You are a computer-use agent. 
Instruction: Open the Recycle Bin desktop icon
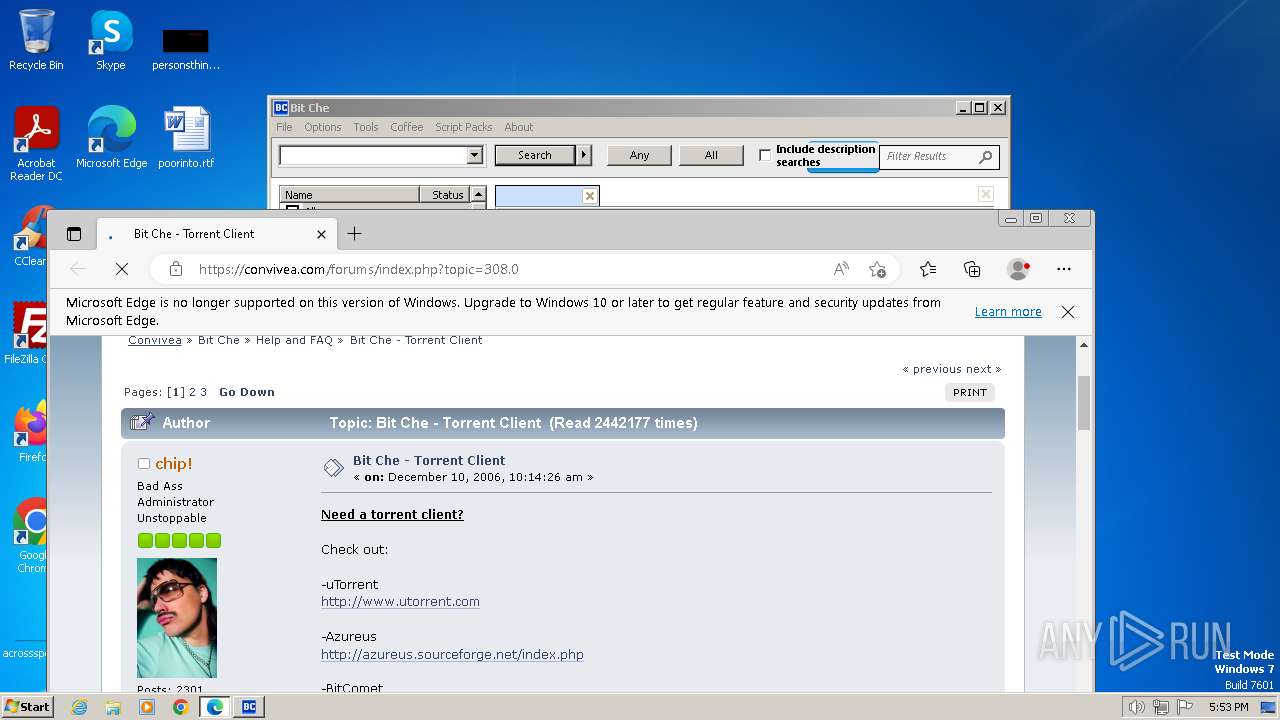pyautogui.click(x=36, y=40)
